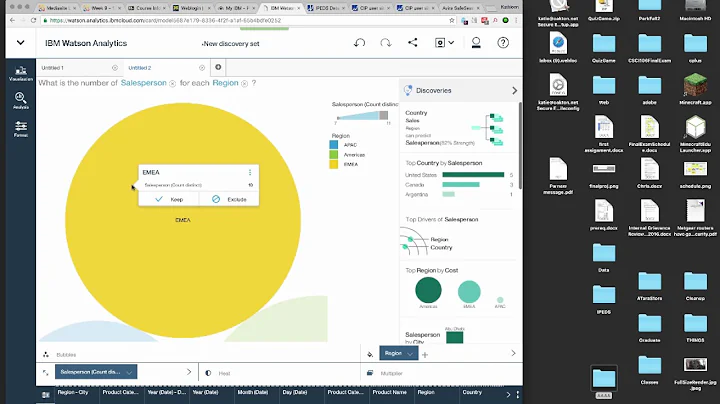The height and width of the screenshot is (404, 720).
Task: Expand the main menu chevron beside IBM Watson Analytics
Action: coord(20,43)
